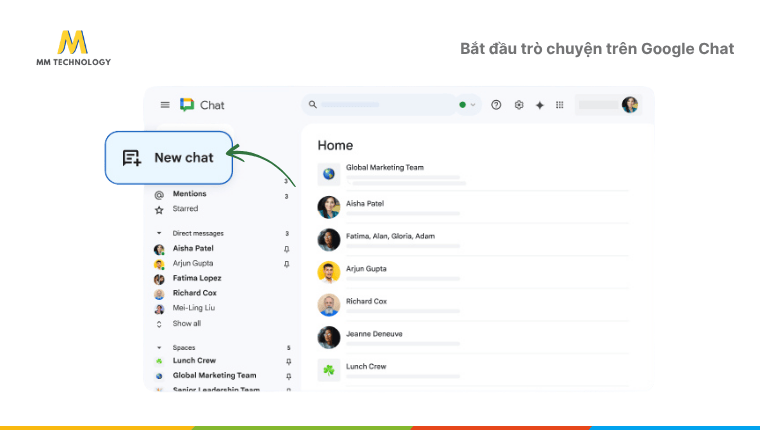Focus the chat search field
The image size is (760, 430).
pyautogui.click(x=379, y=105)
